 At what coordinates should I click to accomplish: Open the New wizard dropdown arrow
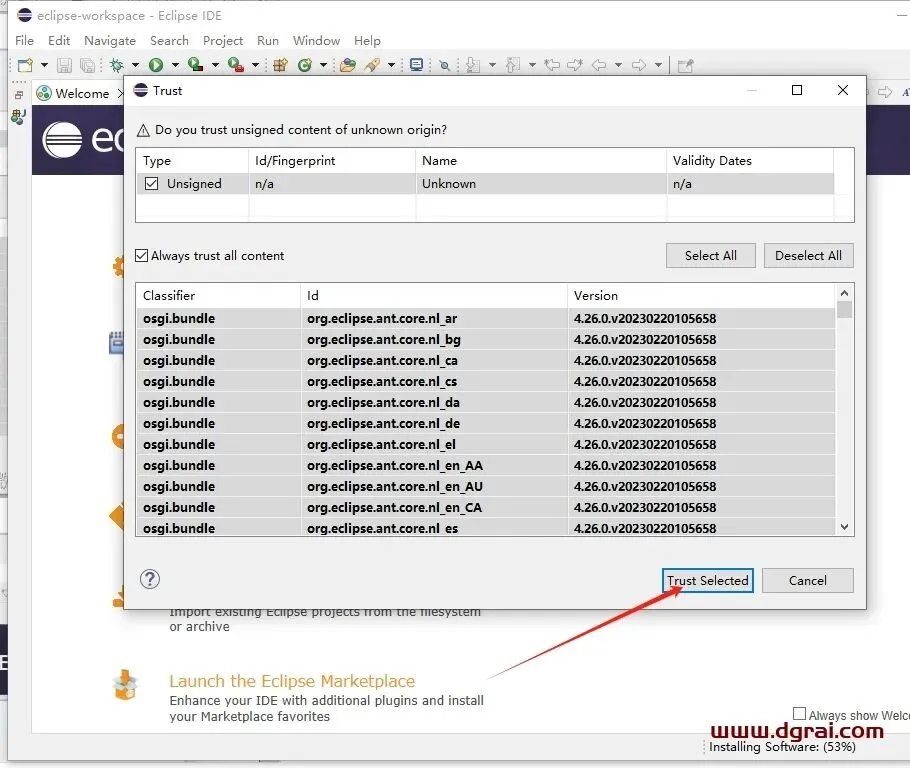44,65
